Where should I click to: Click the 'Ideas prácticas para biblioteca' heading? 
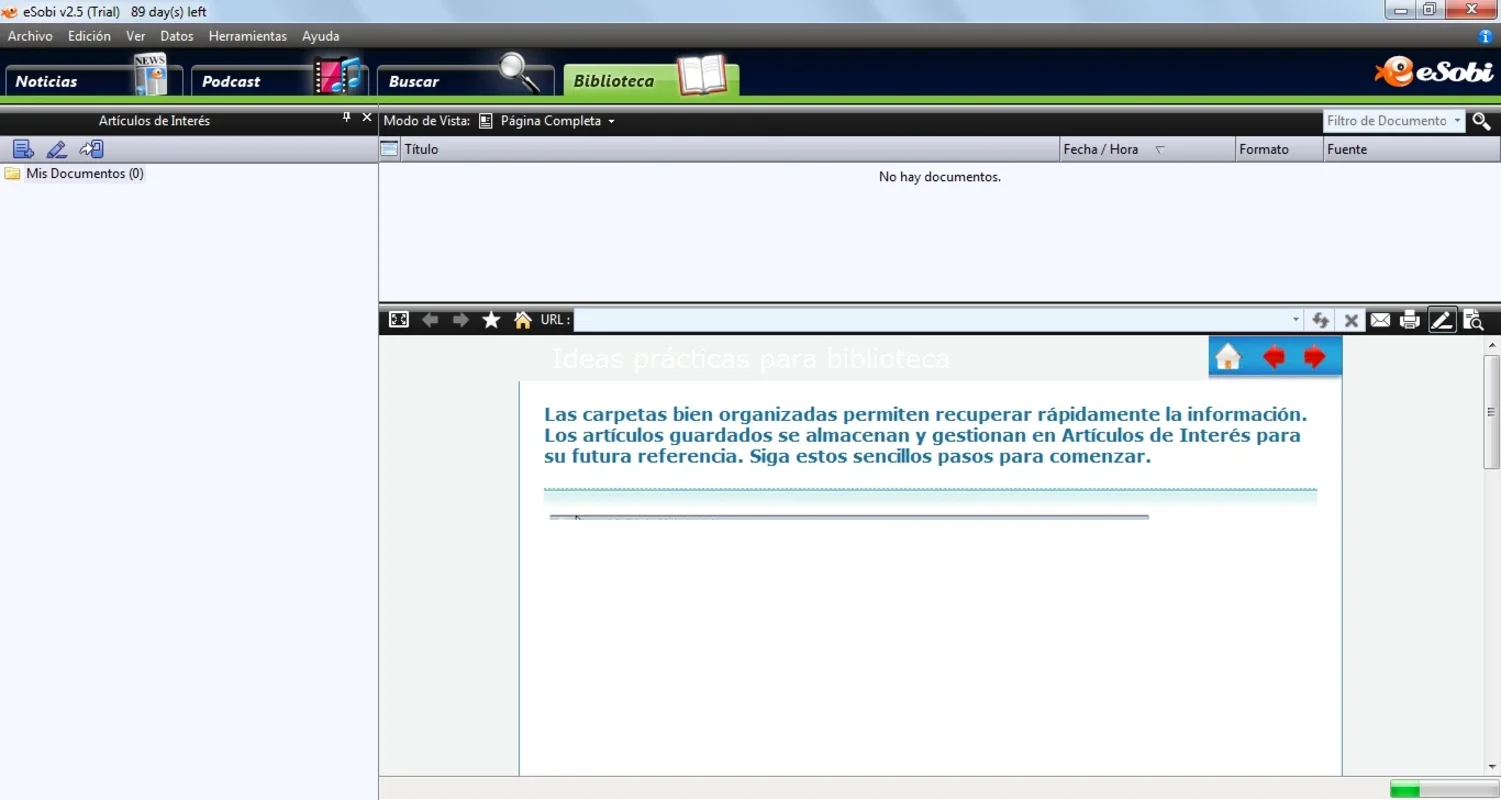tap(750, 358)
